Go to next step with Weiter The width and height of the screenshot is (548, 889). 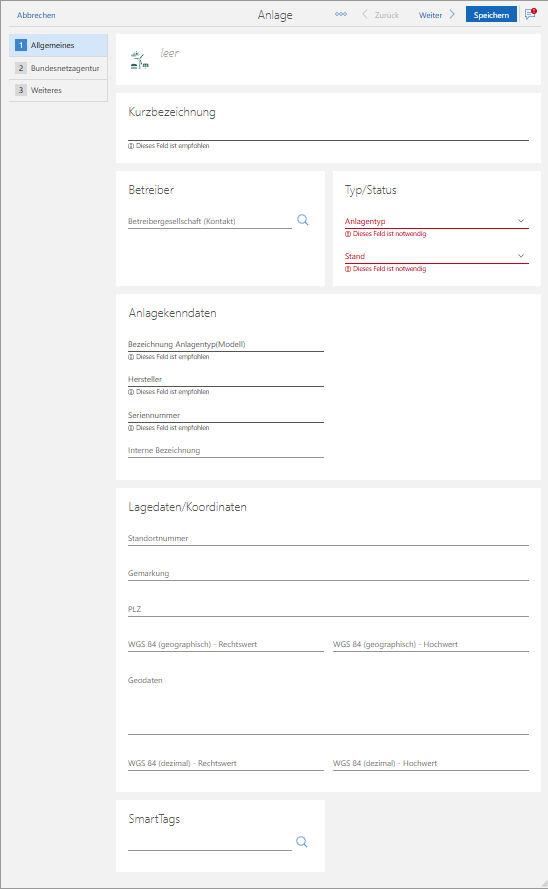coord(430,15)
